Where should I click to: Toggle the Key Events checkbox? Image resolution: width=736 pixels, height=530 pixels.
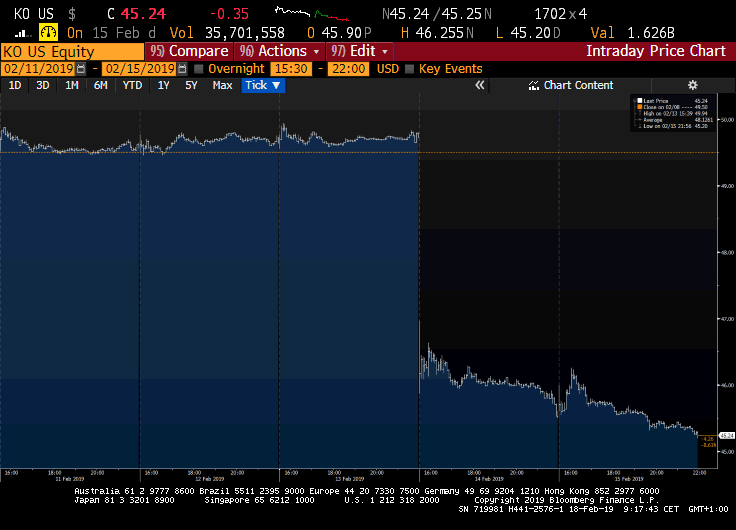click(x=409, y=69)
